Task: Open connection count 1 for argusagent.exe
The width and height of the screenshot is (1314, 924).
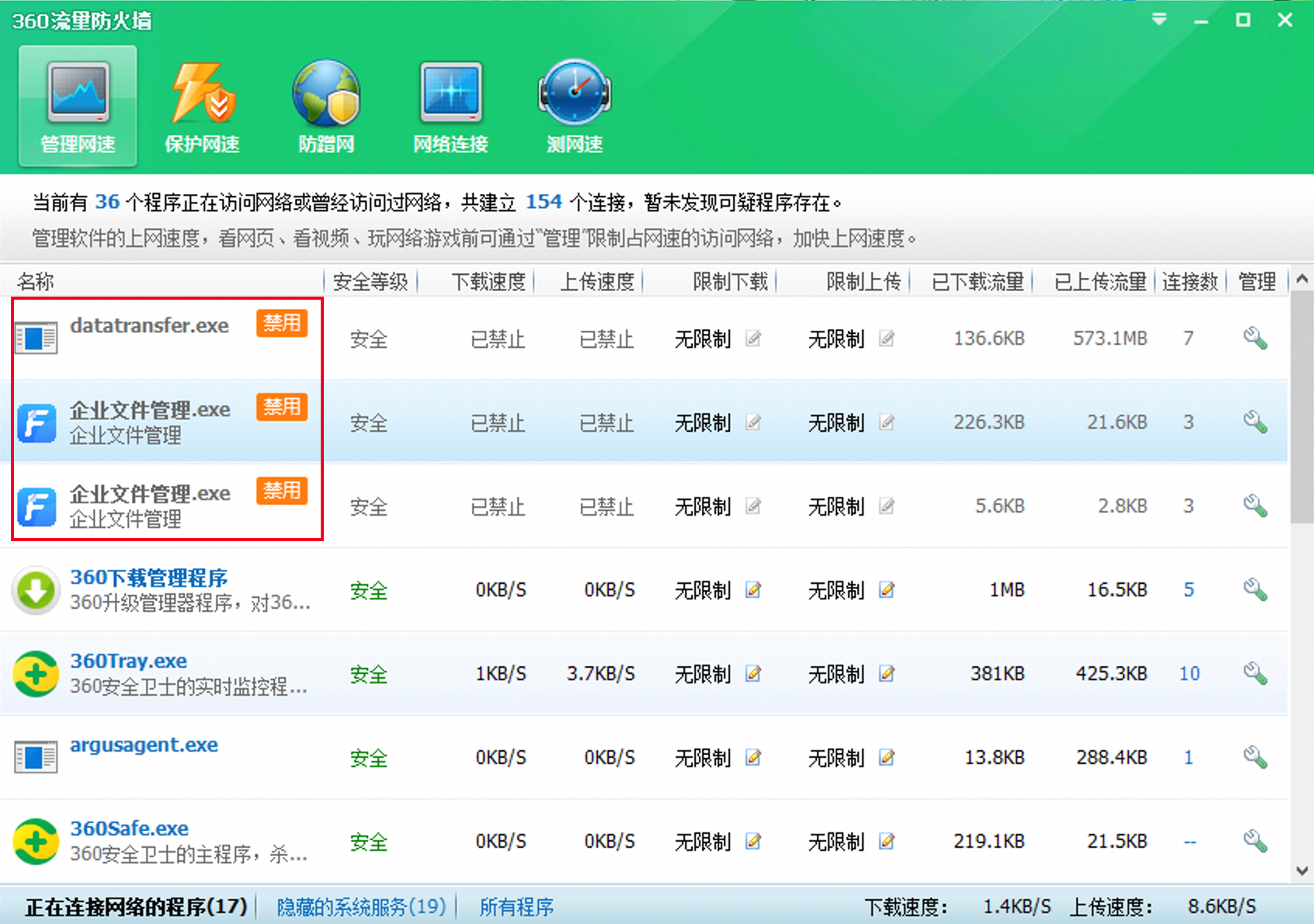Action: pyautogui.click(x=1188, y=757)
